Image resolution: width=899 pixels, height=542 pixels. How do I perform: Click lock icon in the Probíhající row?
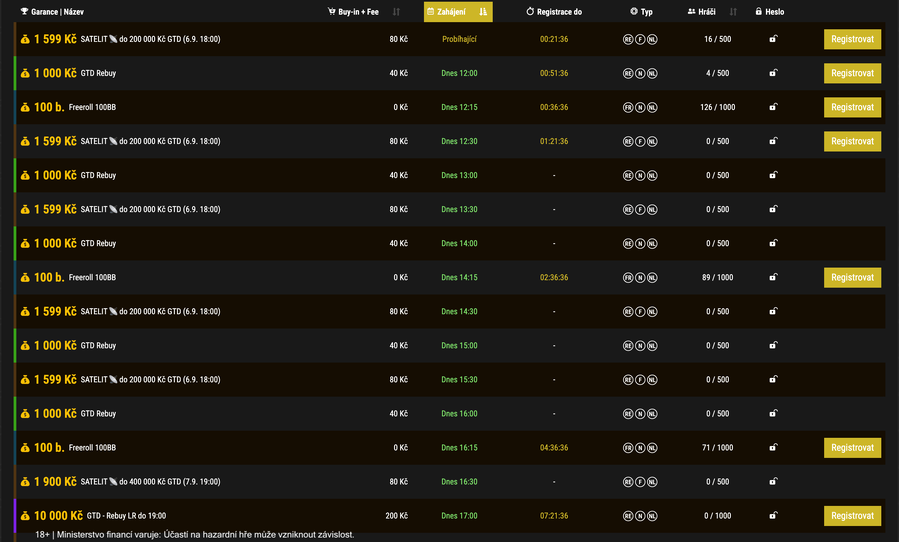[773, 39]
